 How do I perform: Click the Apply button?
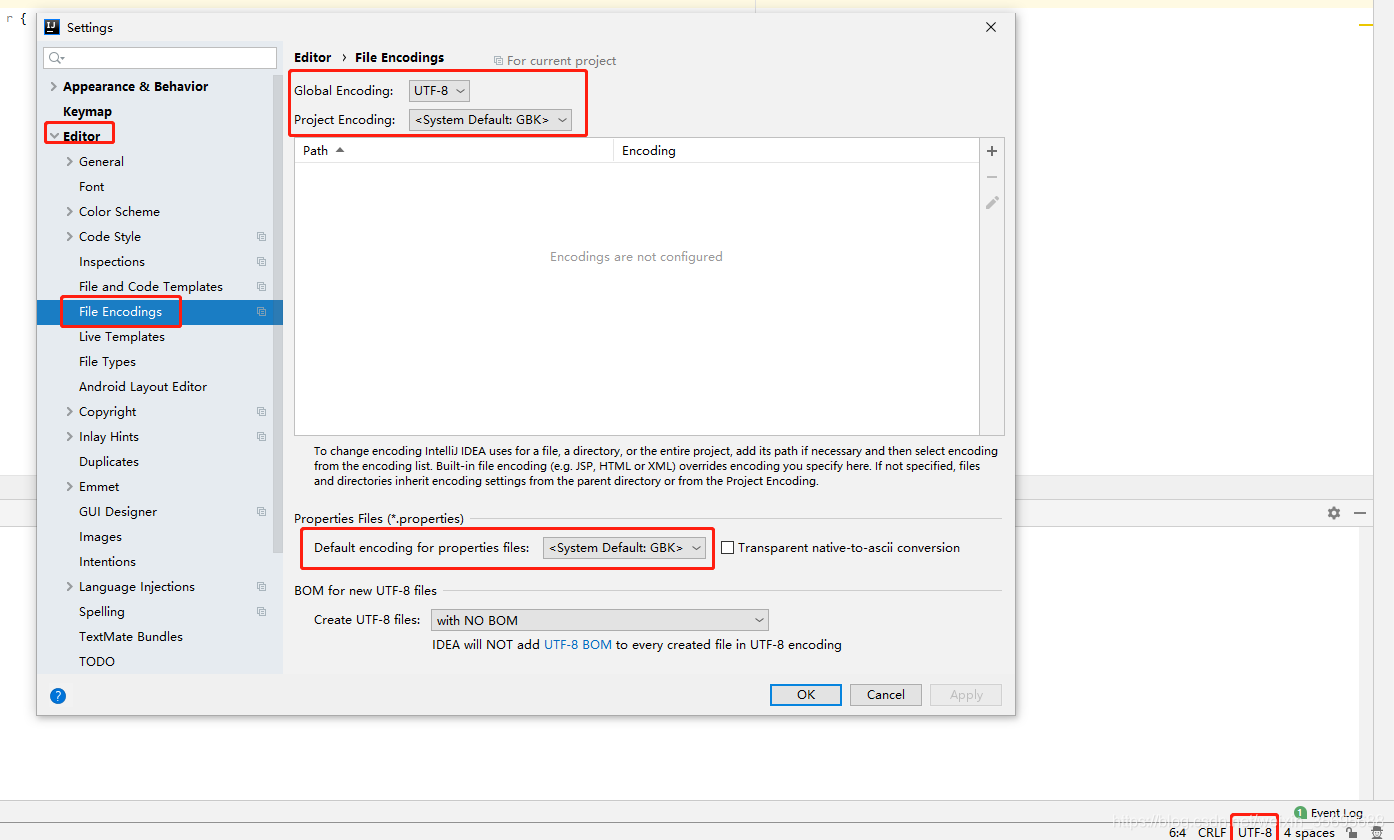pos(966,695)
